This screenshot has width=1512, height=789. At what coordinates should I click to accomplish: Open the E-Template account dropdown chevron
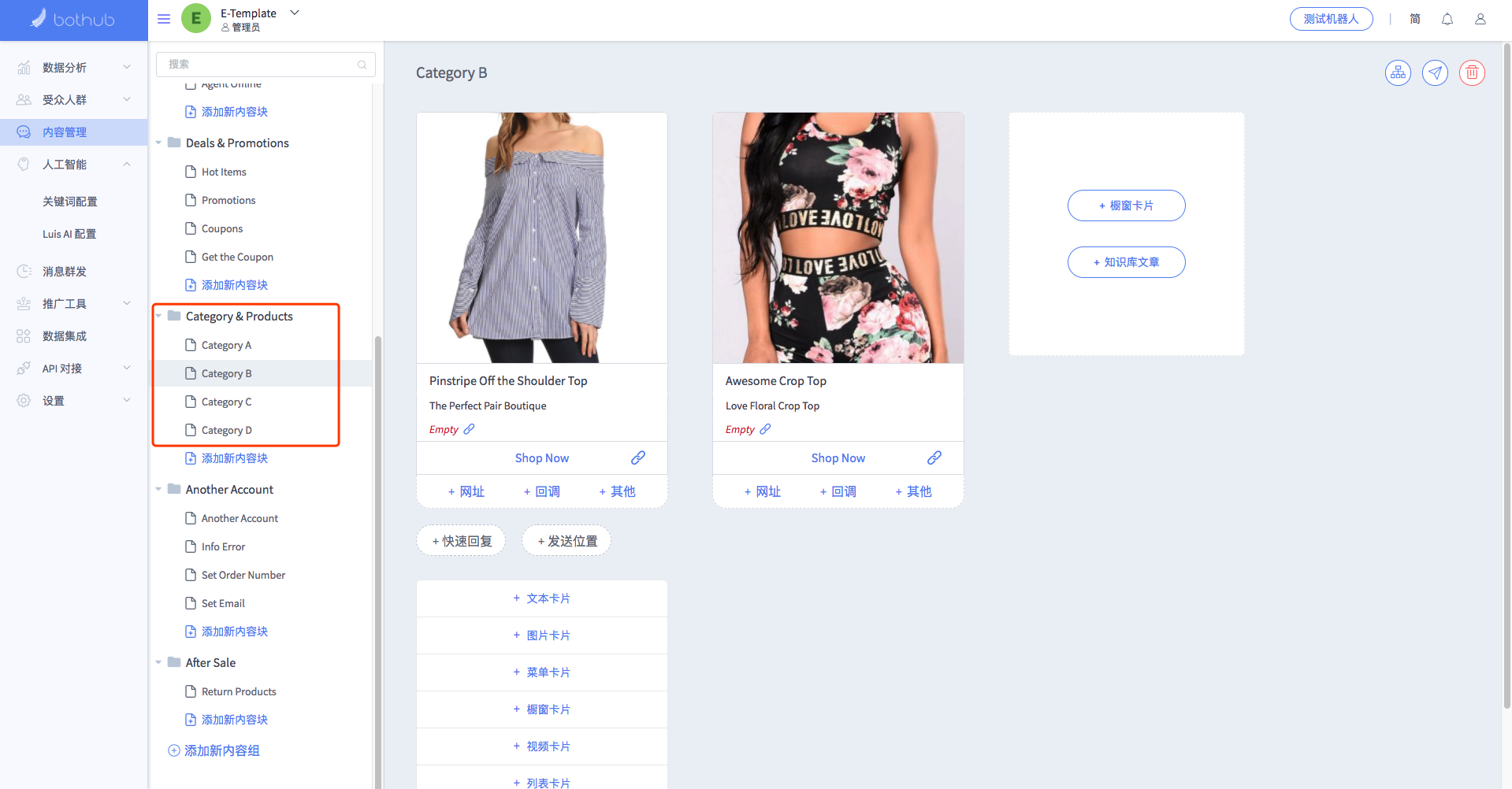point(295,13)
